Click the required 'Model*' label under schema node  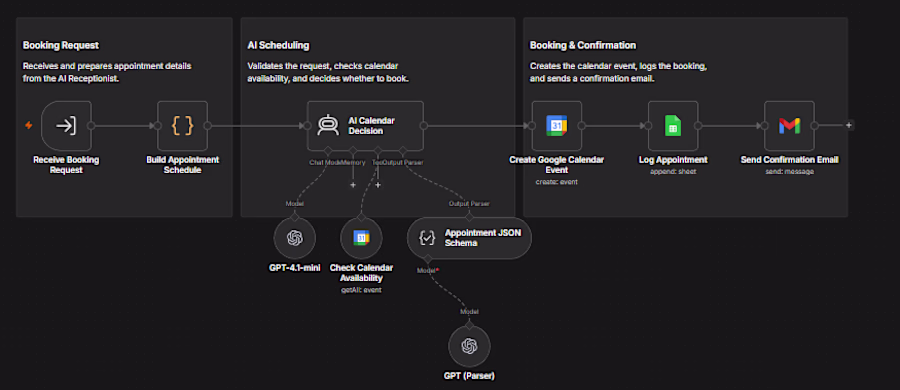click(428, 270)
